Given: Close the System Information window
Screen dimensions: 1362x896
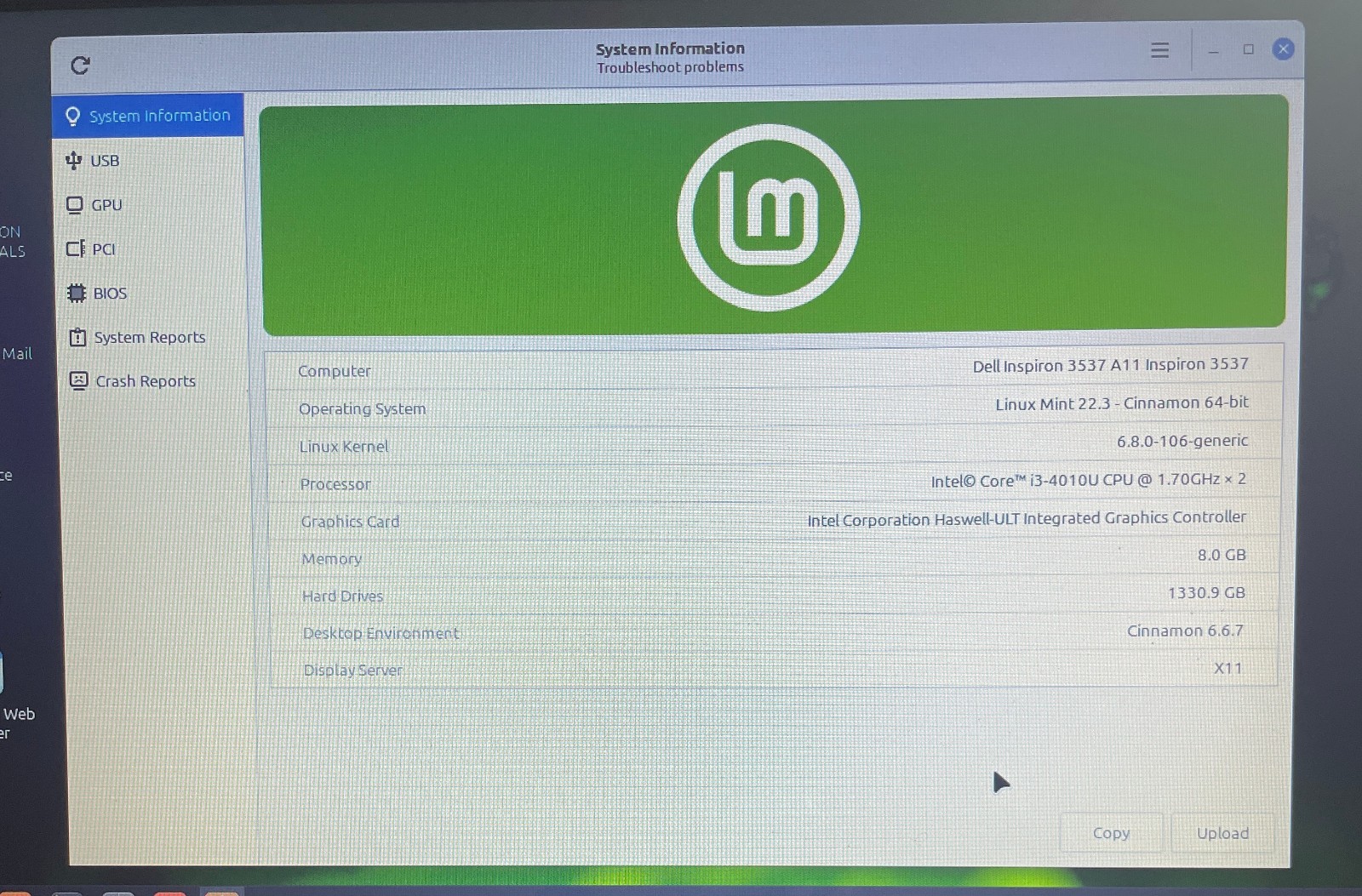Looking at the screenshot, I should (1283, 49).
